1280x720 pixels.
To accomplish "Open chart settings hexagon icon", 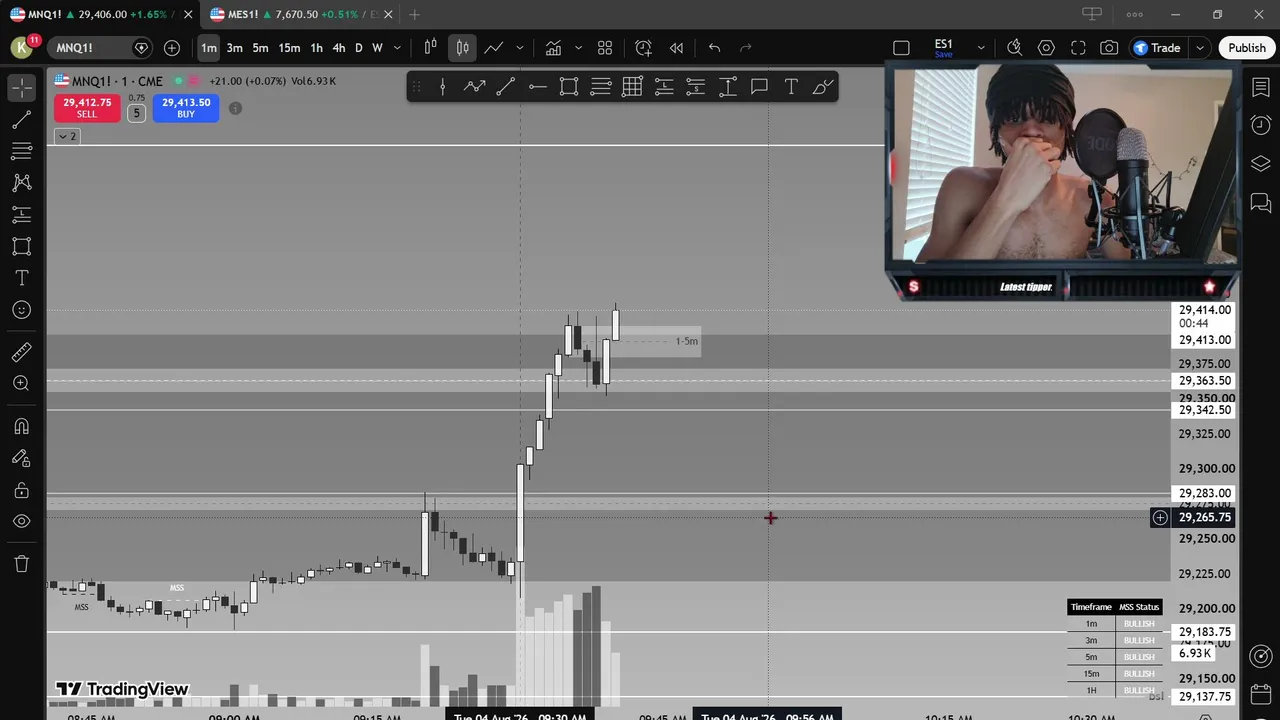I will point(1046,48).
